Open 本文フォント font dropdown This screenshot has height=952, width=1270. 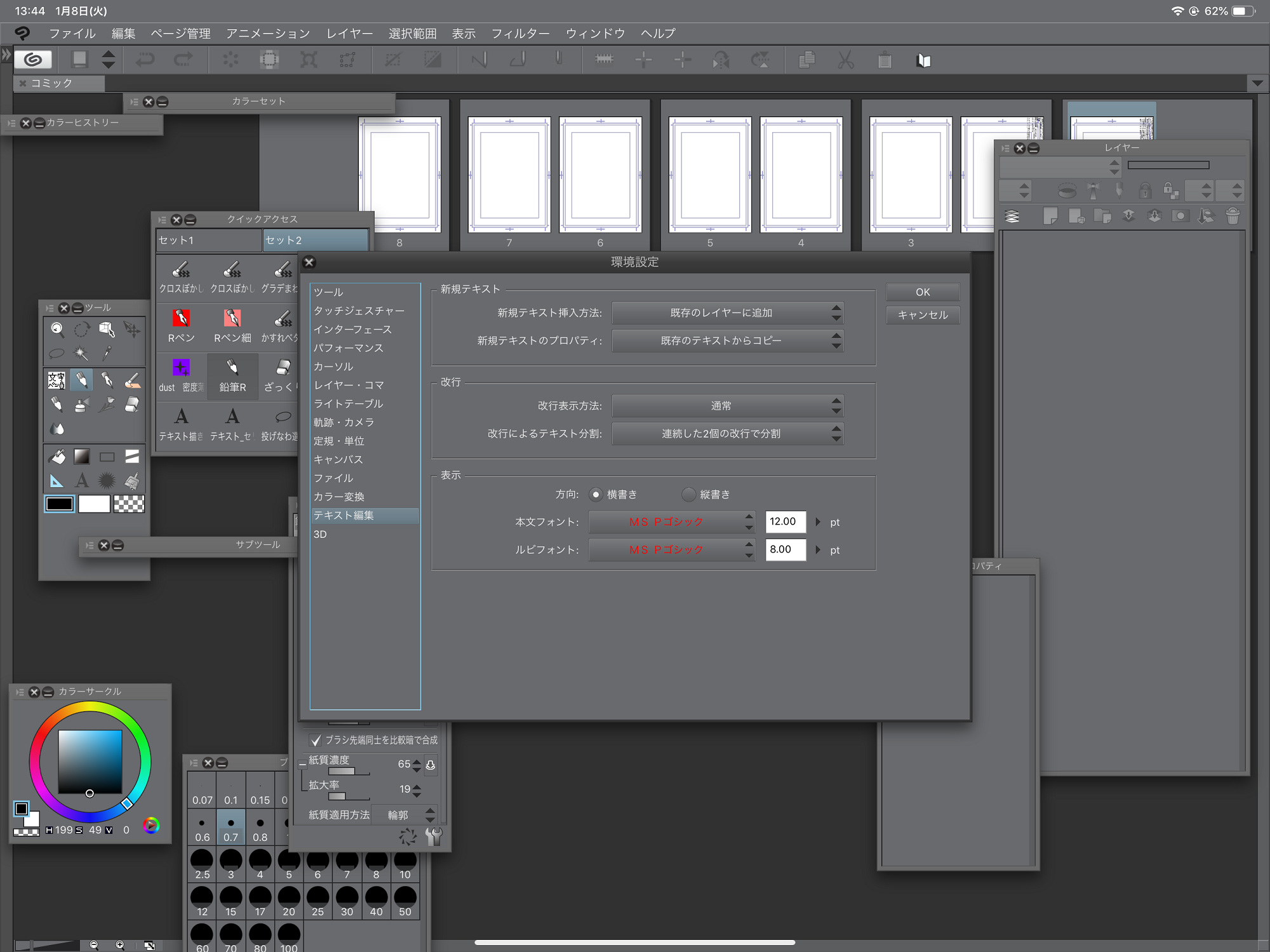671,521
